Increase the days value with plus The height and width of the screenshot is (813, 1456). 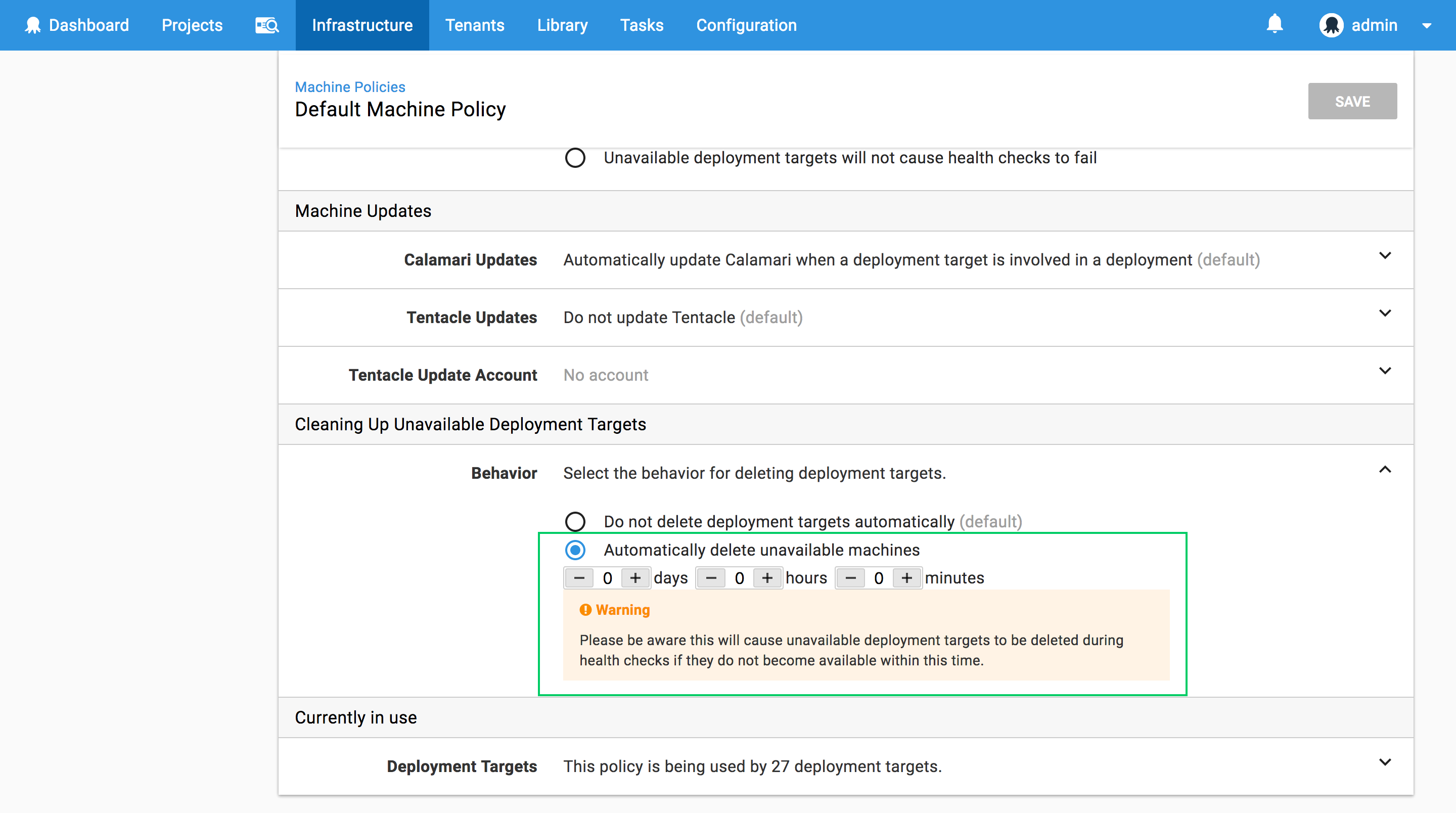(635, 578)
